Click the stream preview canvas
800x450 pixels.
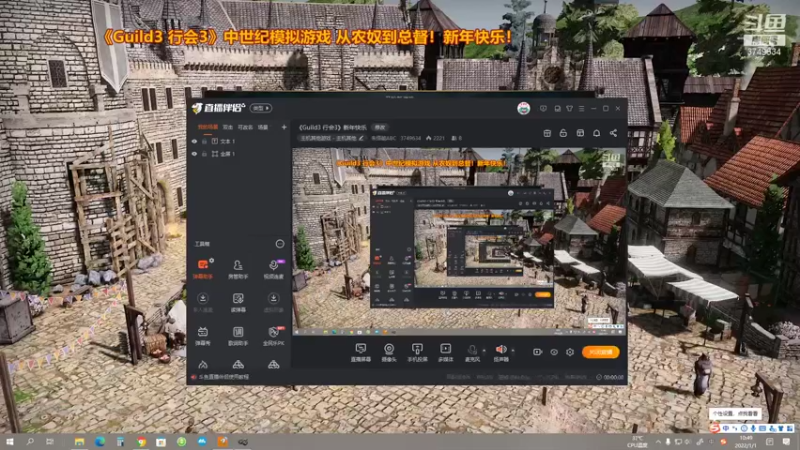pos(459,241)
